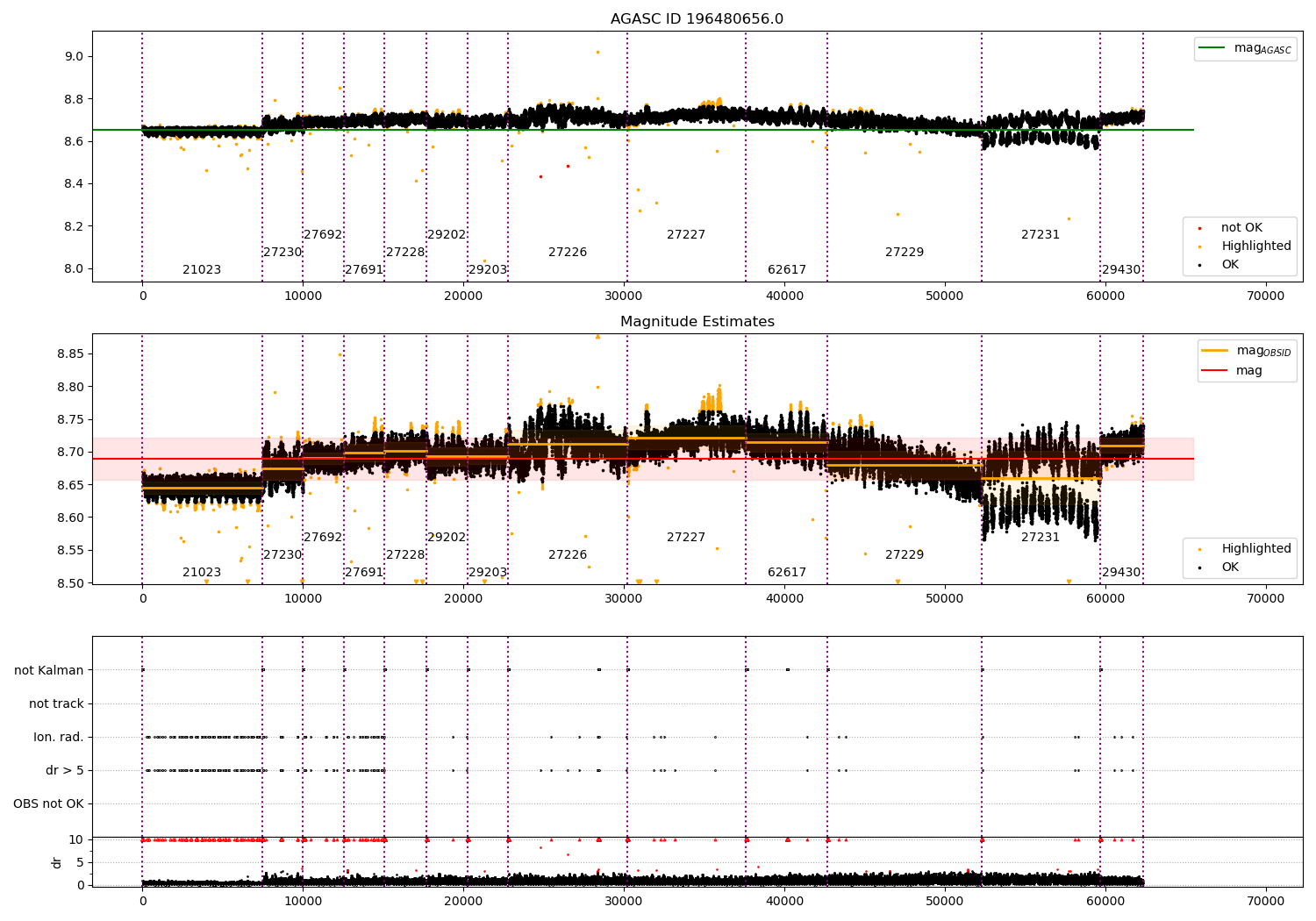Click the 8.50 y-axis tick label
Screen dimensions: 1316x921
click(70, 583)
